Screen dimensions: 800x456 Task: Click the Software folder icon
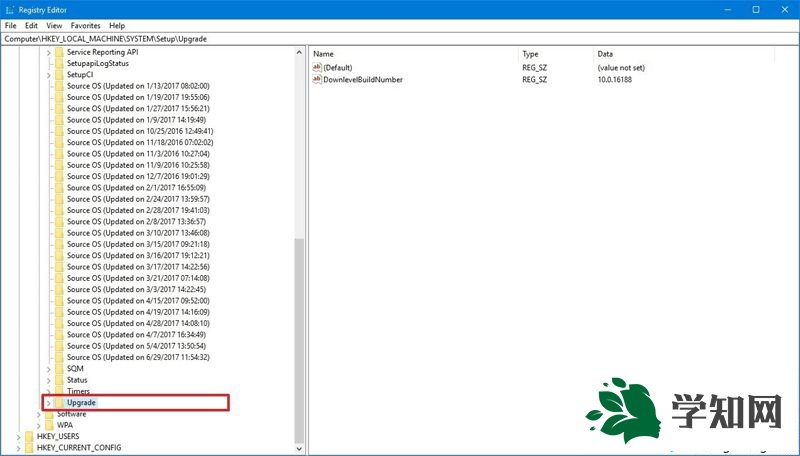pos(49,414)
